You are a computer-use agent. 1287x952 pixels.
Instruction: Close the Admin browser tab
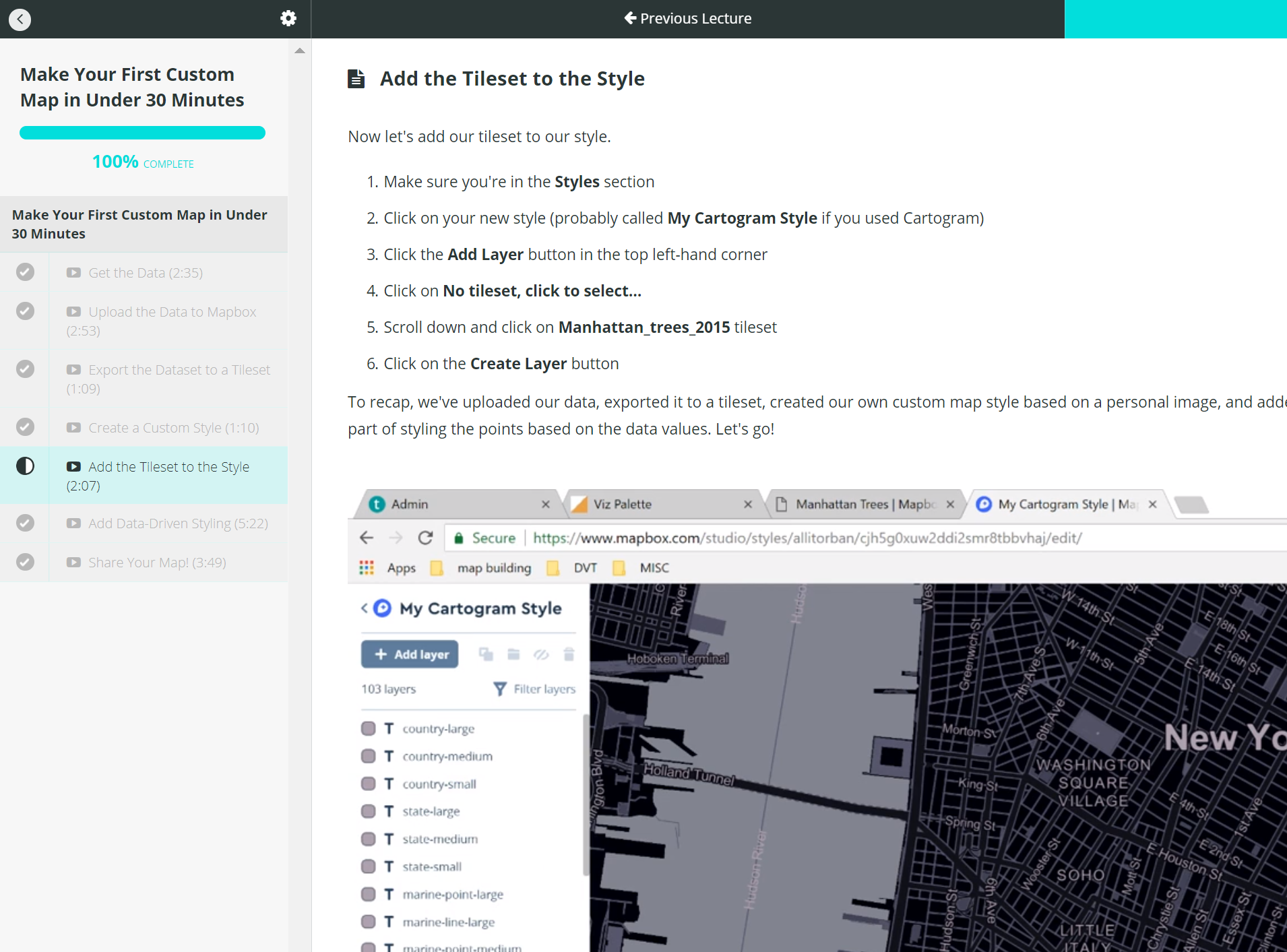[546, 504]
